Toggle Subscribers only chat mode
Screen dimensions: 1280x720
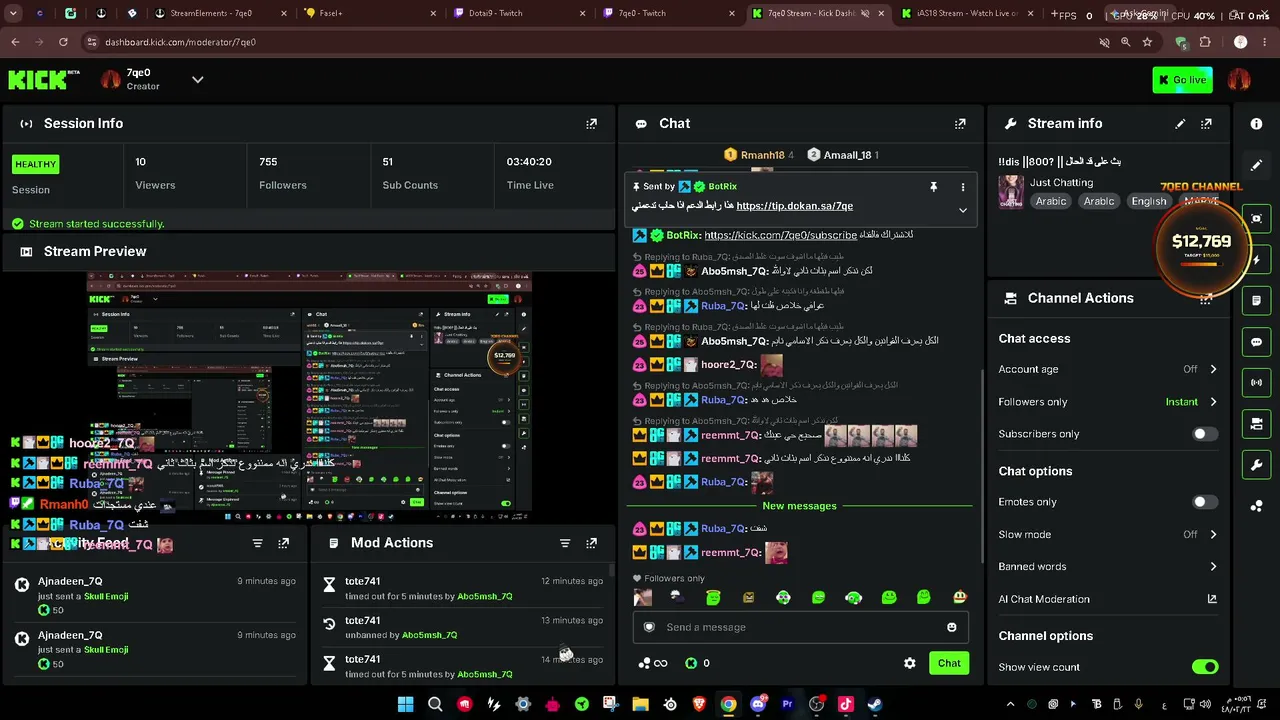(1205, 434)
